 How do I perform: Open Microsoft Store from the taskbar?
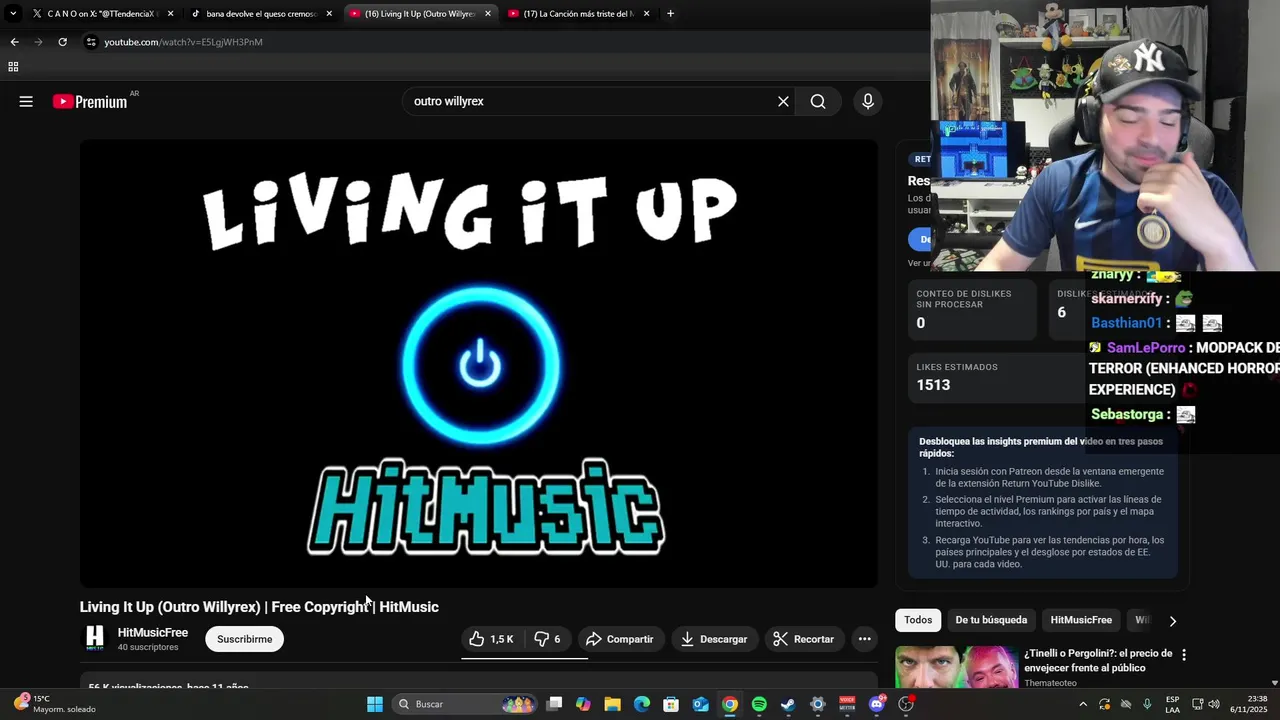[671, 704]
